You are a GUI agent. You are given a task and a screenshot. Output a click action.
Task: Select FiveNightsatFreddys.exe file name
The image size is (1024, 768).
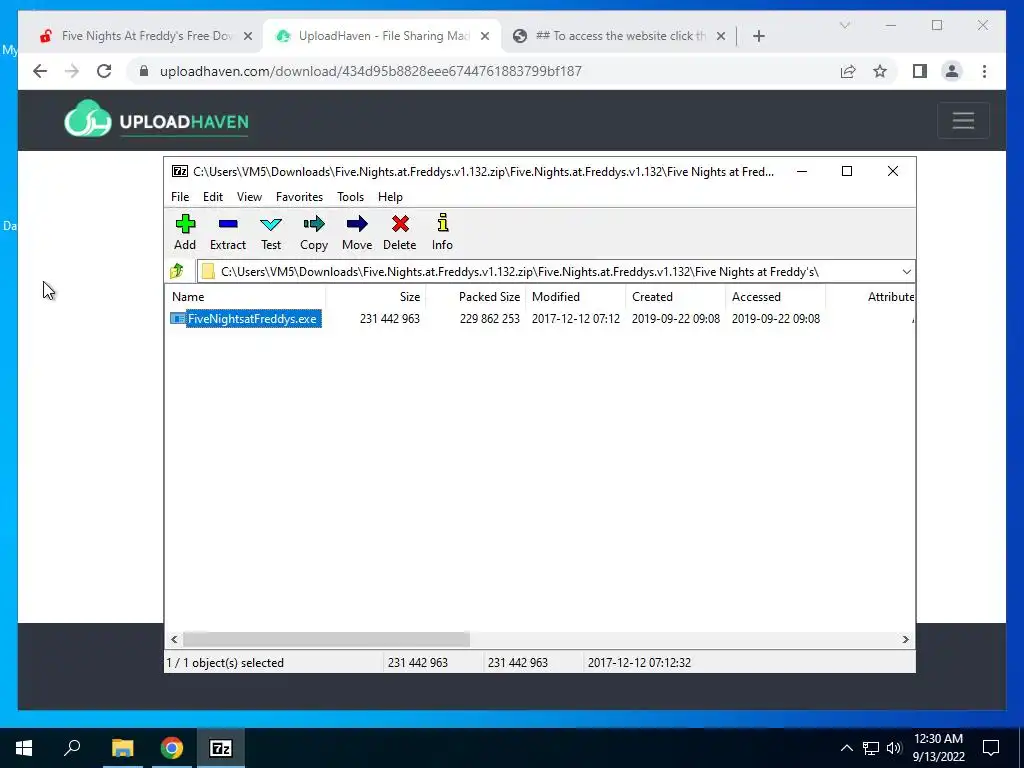tap(252, 319)
